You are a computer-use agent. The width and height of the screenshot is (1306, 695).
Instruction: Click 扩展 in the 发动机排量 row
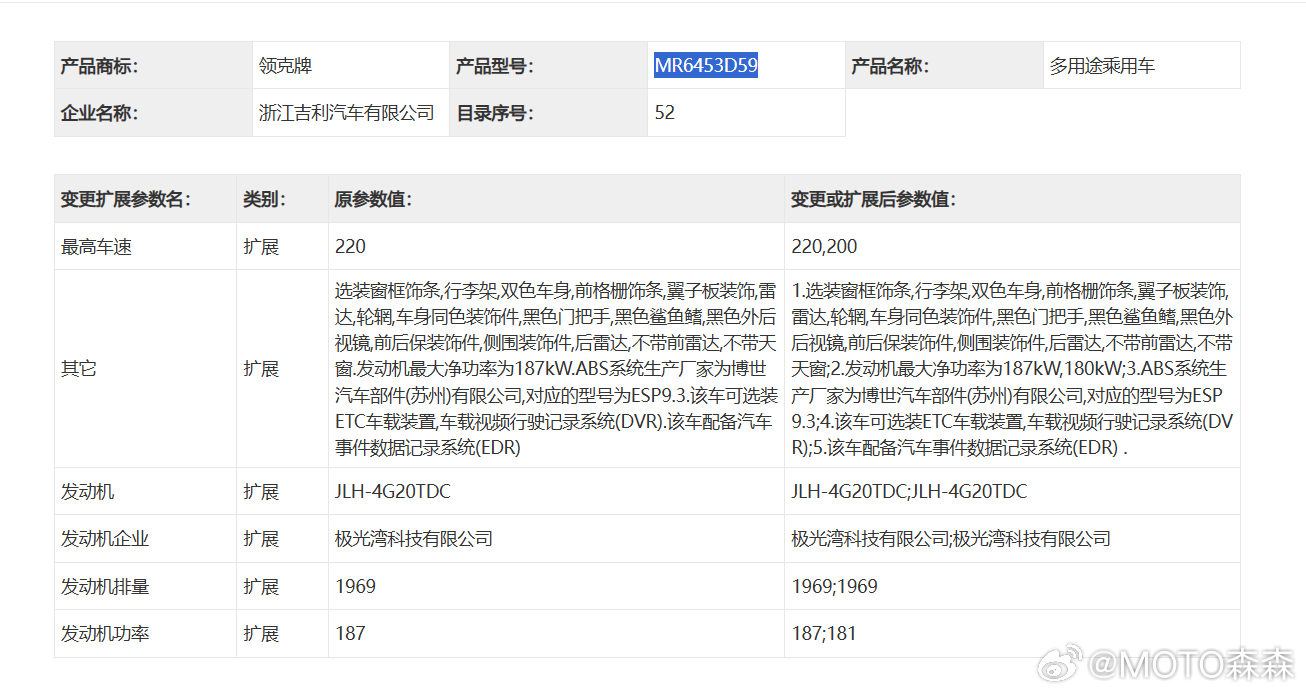point(261,586)
